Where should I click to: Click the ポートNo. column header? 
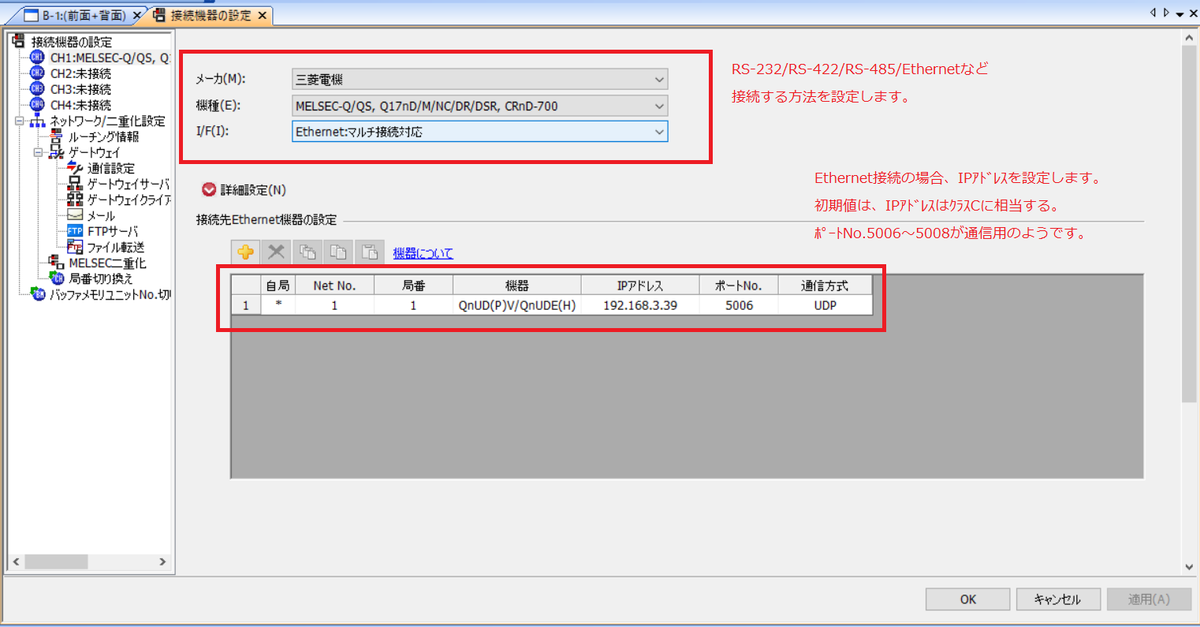(x=739, y=284)
